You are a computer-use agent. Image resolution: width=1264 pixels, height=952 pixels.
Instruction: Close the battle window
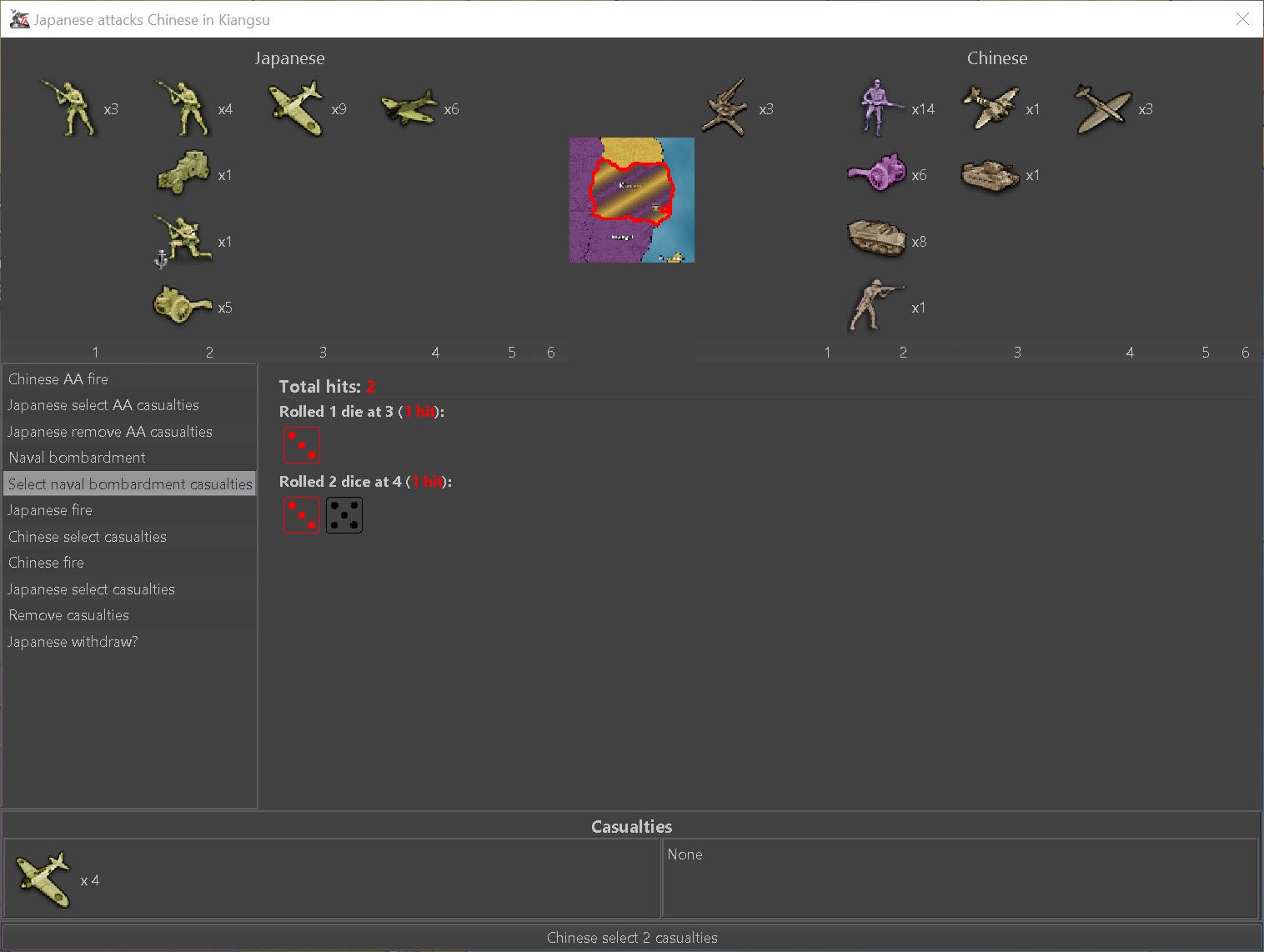tap(1242, 18)
